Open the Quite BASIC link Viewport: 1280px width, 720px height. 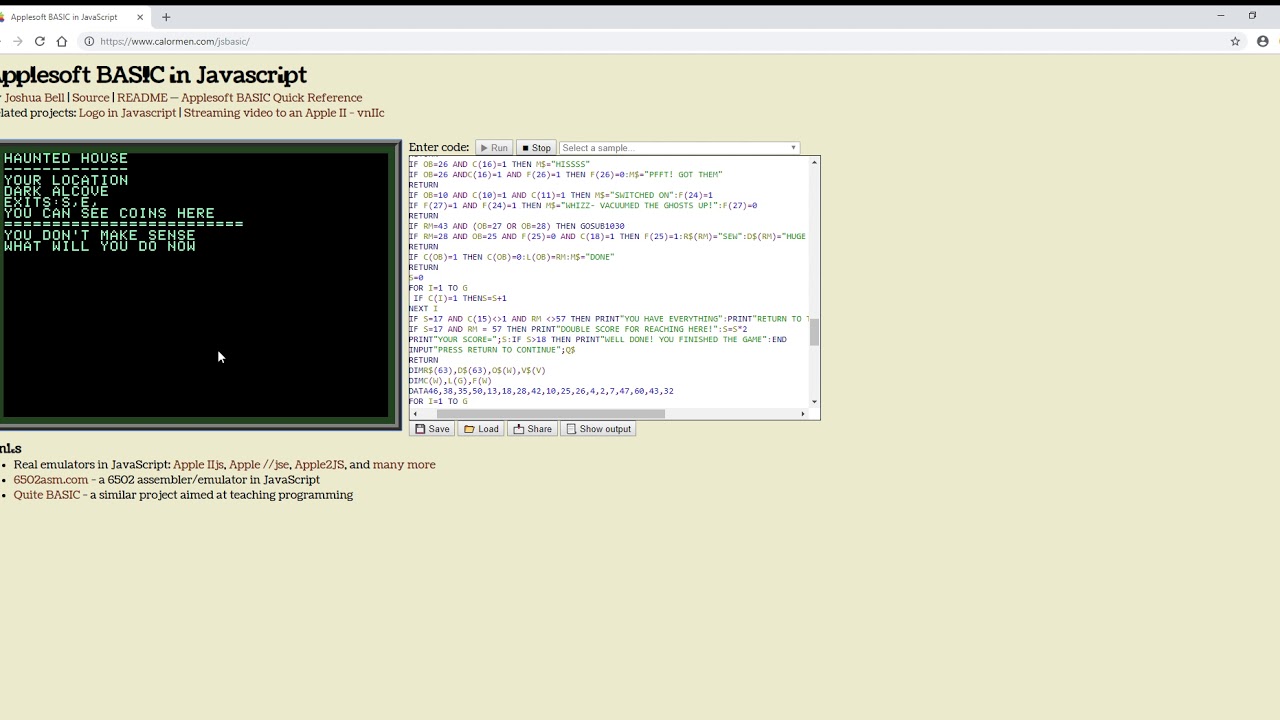click(47, 495)
